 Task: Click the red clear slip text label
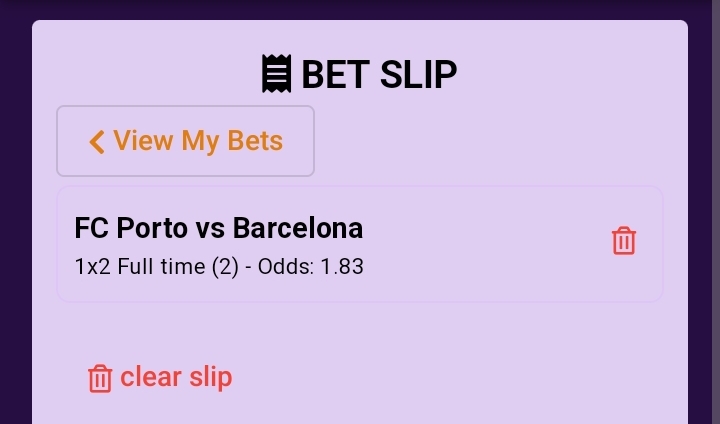[176, 377]
